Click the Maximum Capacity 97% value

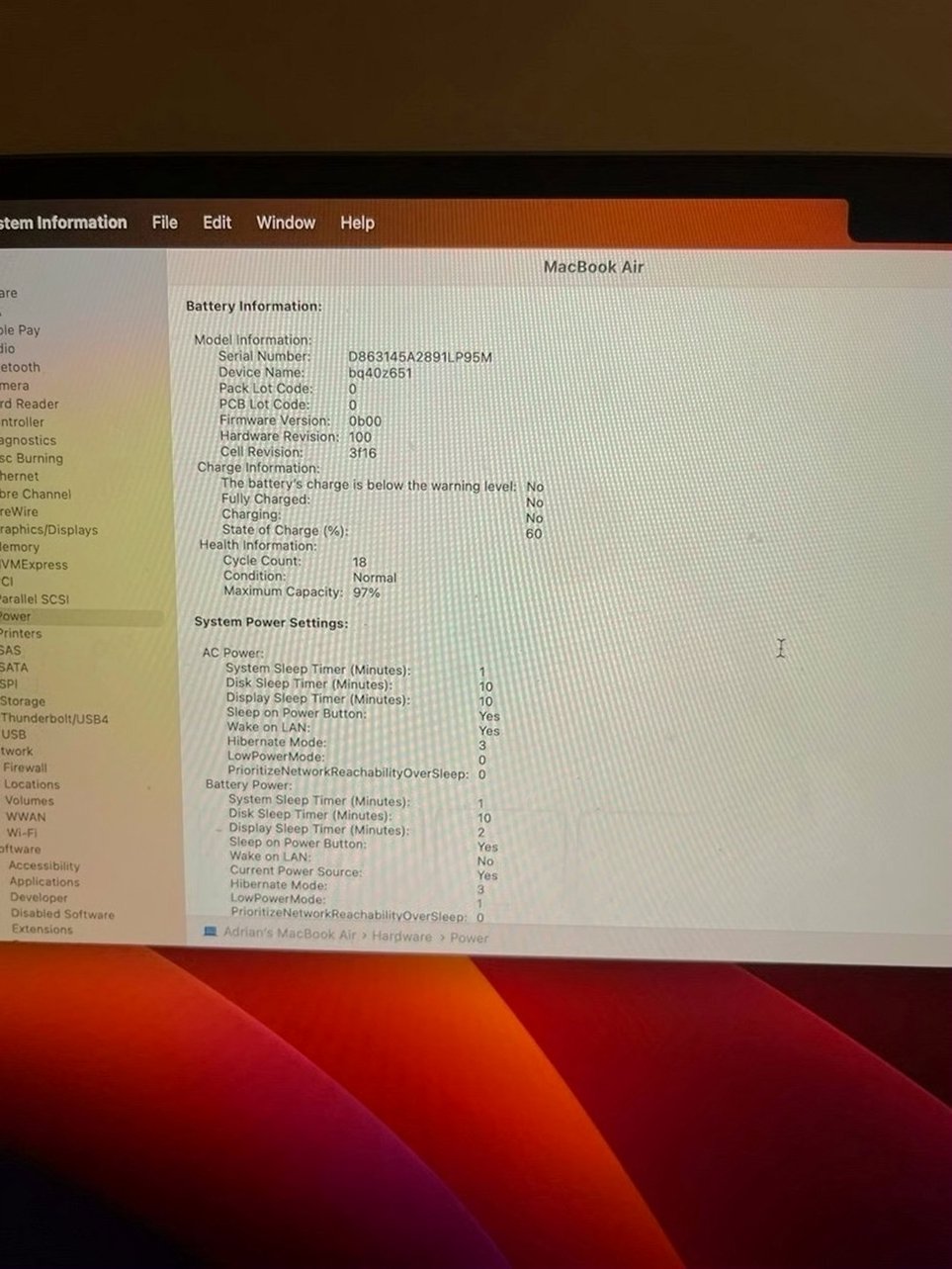(366, 592)
